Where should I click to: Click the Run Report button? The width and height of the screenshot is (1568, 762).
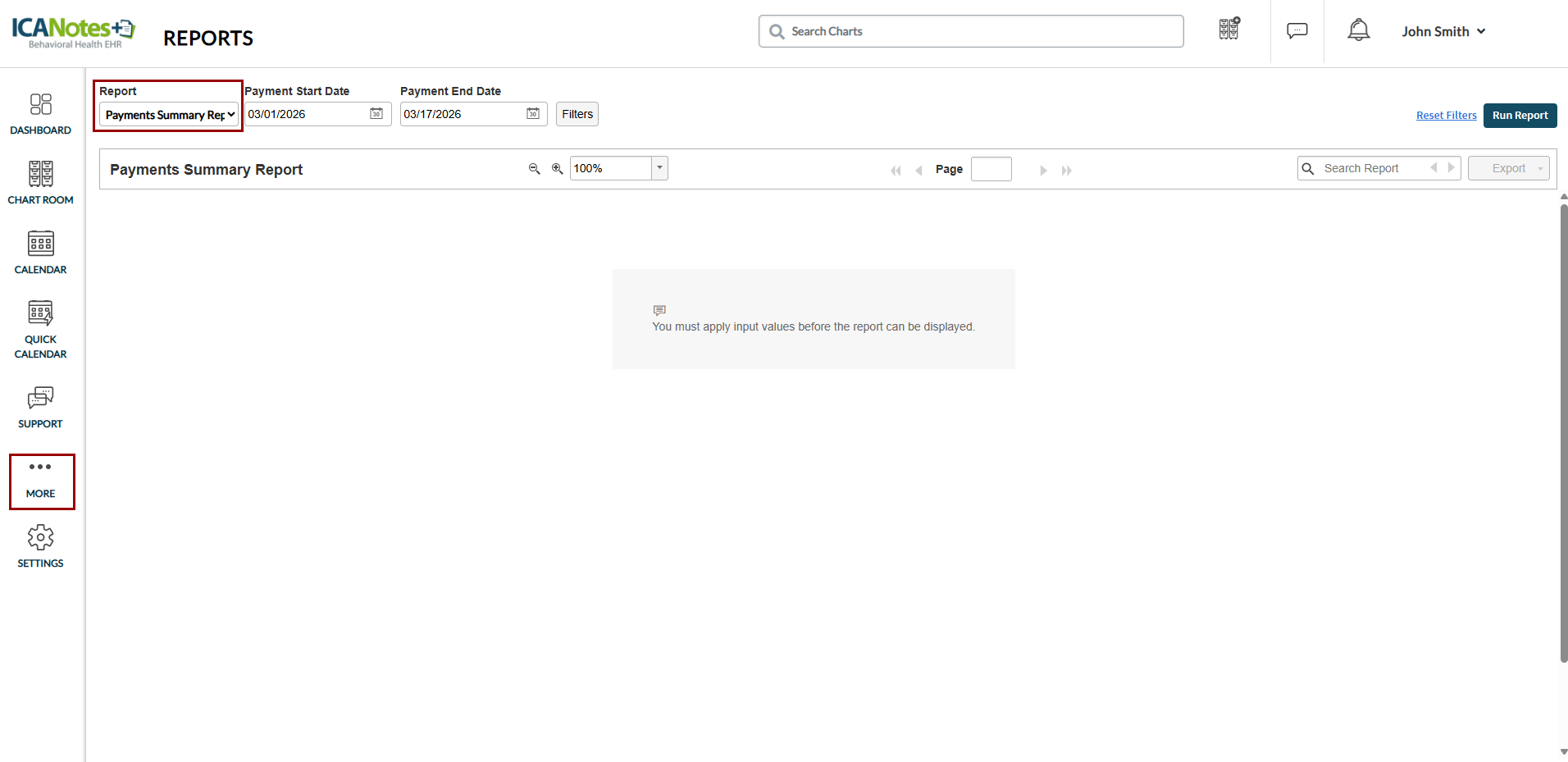[x=1519, y=116]
